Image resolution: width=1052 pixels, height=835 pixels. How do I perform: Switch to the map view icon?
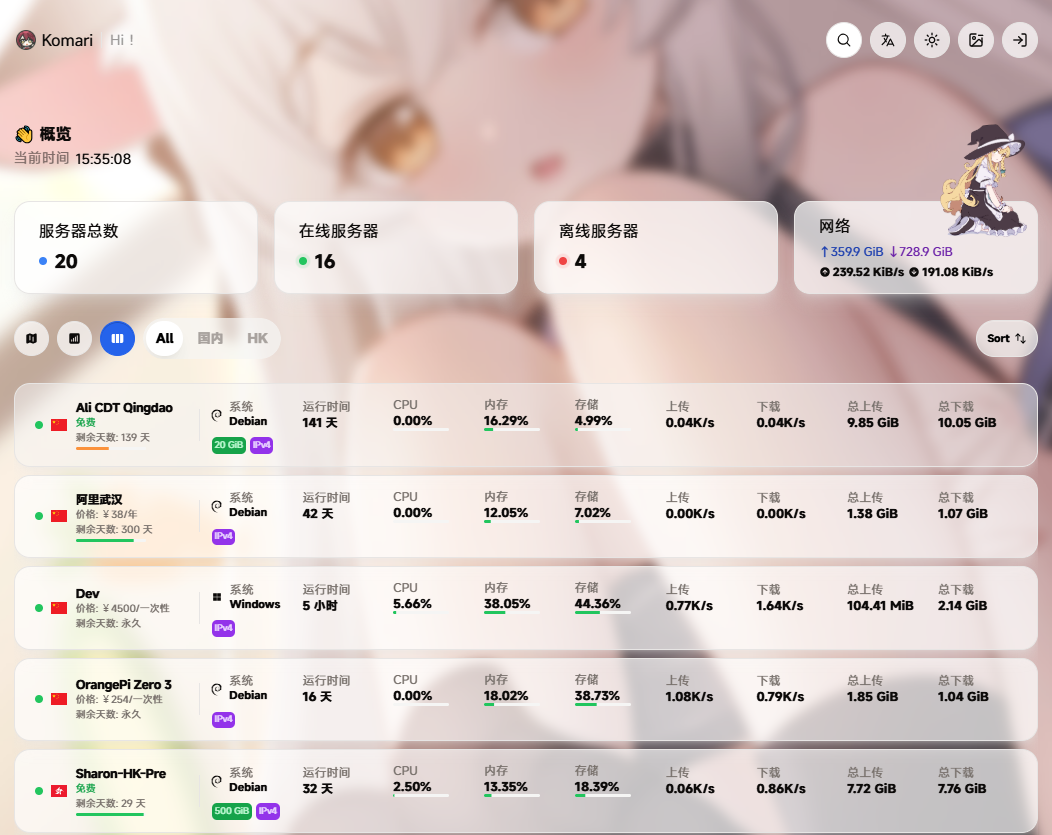pos(32,339)
